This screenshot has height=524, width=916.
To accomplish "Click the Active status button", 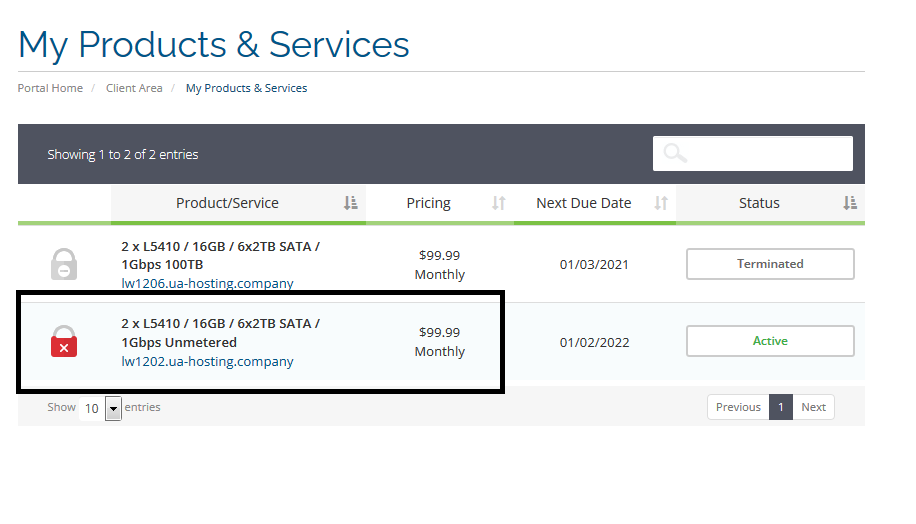I will pos(770,341).
